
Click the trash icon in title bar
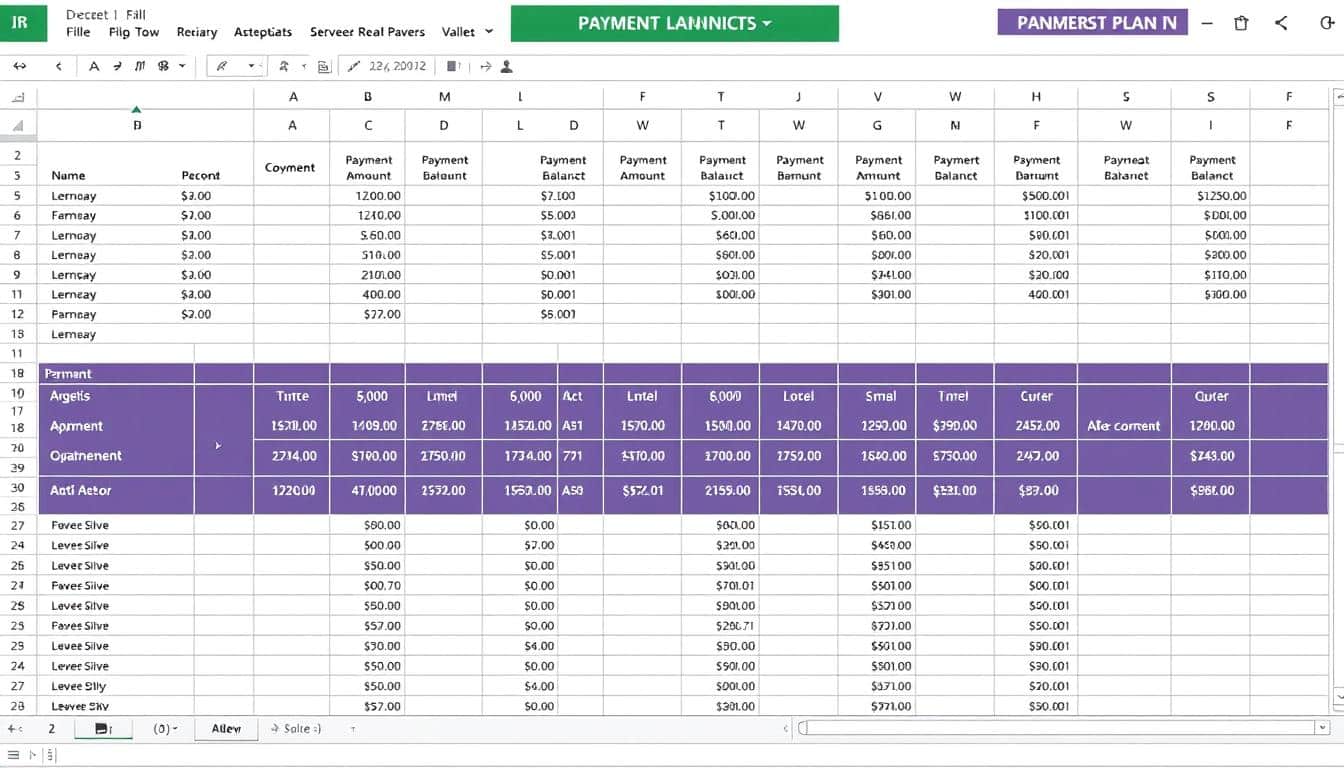pos(1241,23)
